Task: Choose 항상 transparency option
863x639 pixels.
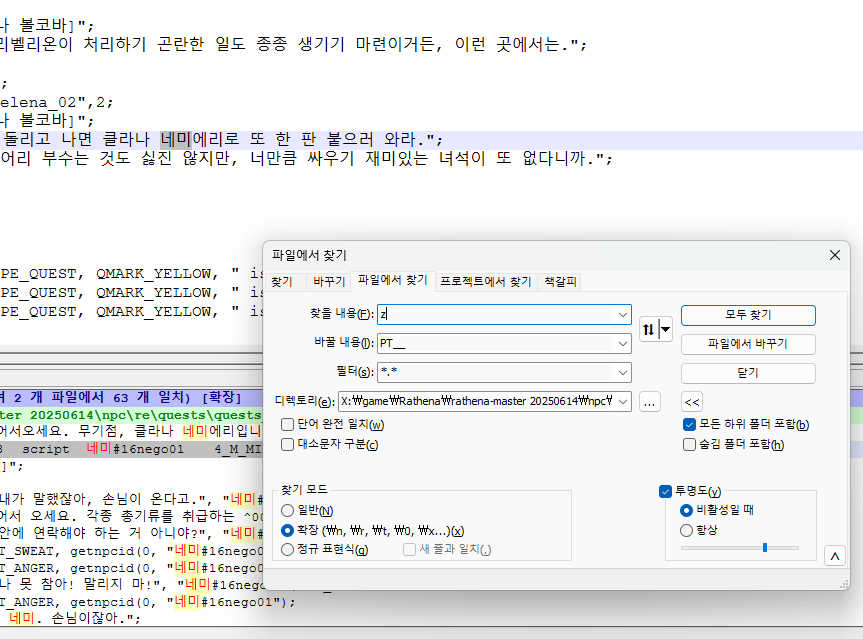Action: [686, 530]
